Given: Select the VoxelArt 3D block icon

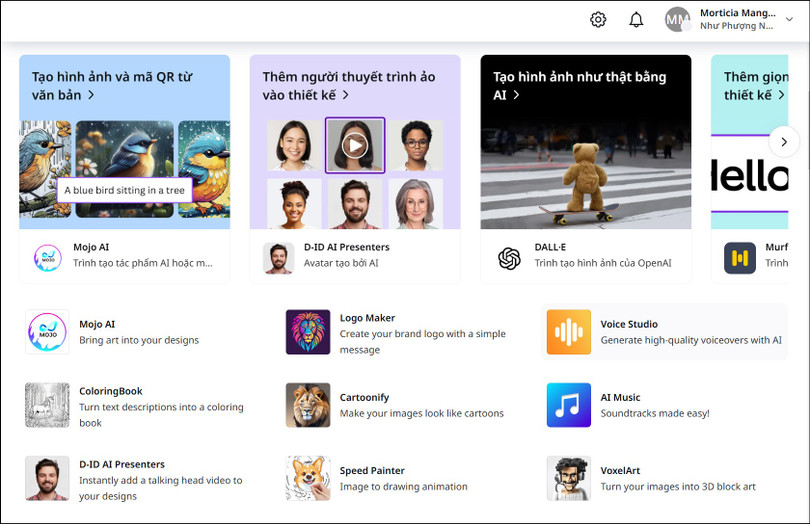Looking at the screenshot, I should tap(569, 478).
